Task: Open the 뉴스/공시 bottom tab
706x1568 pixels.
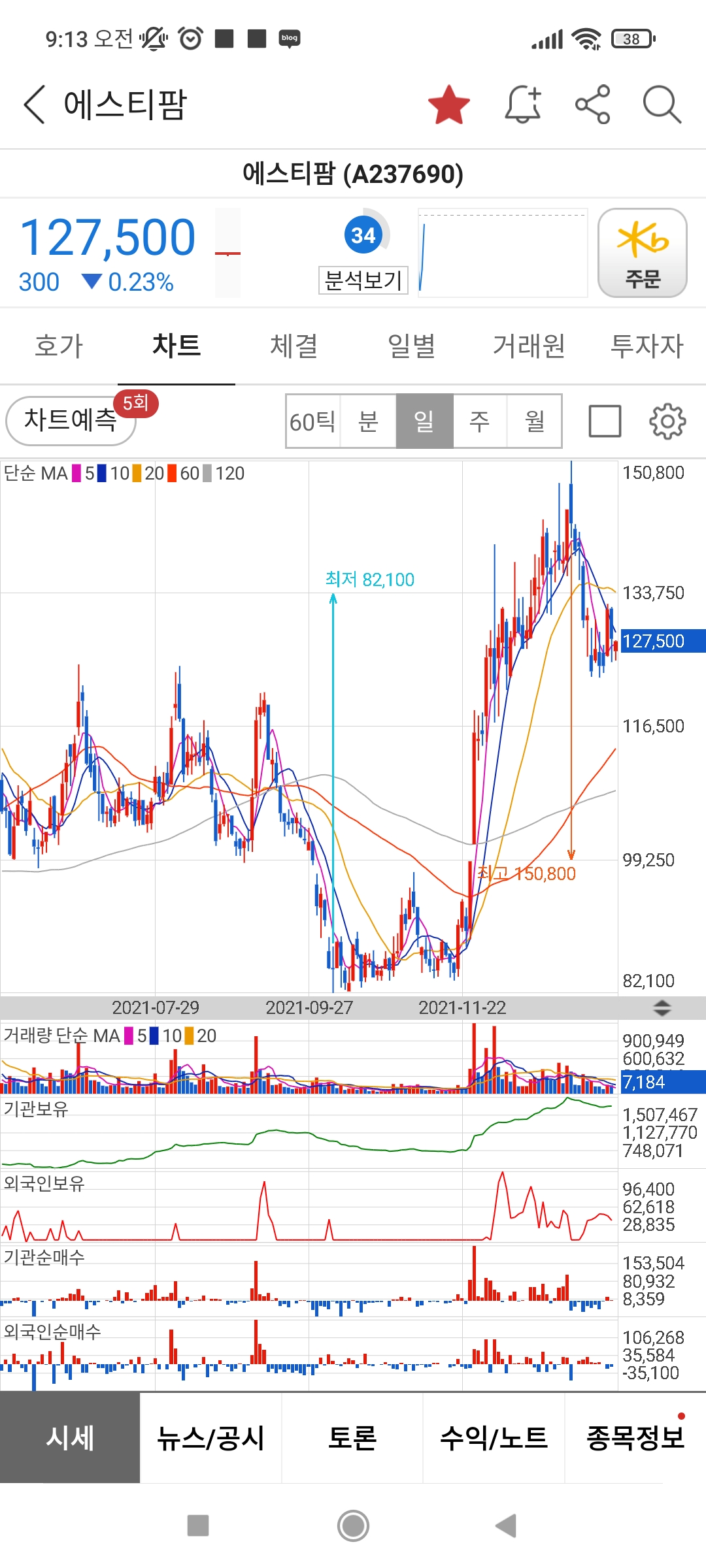Action: click(210, 1437)
